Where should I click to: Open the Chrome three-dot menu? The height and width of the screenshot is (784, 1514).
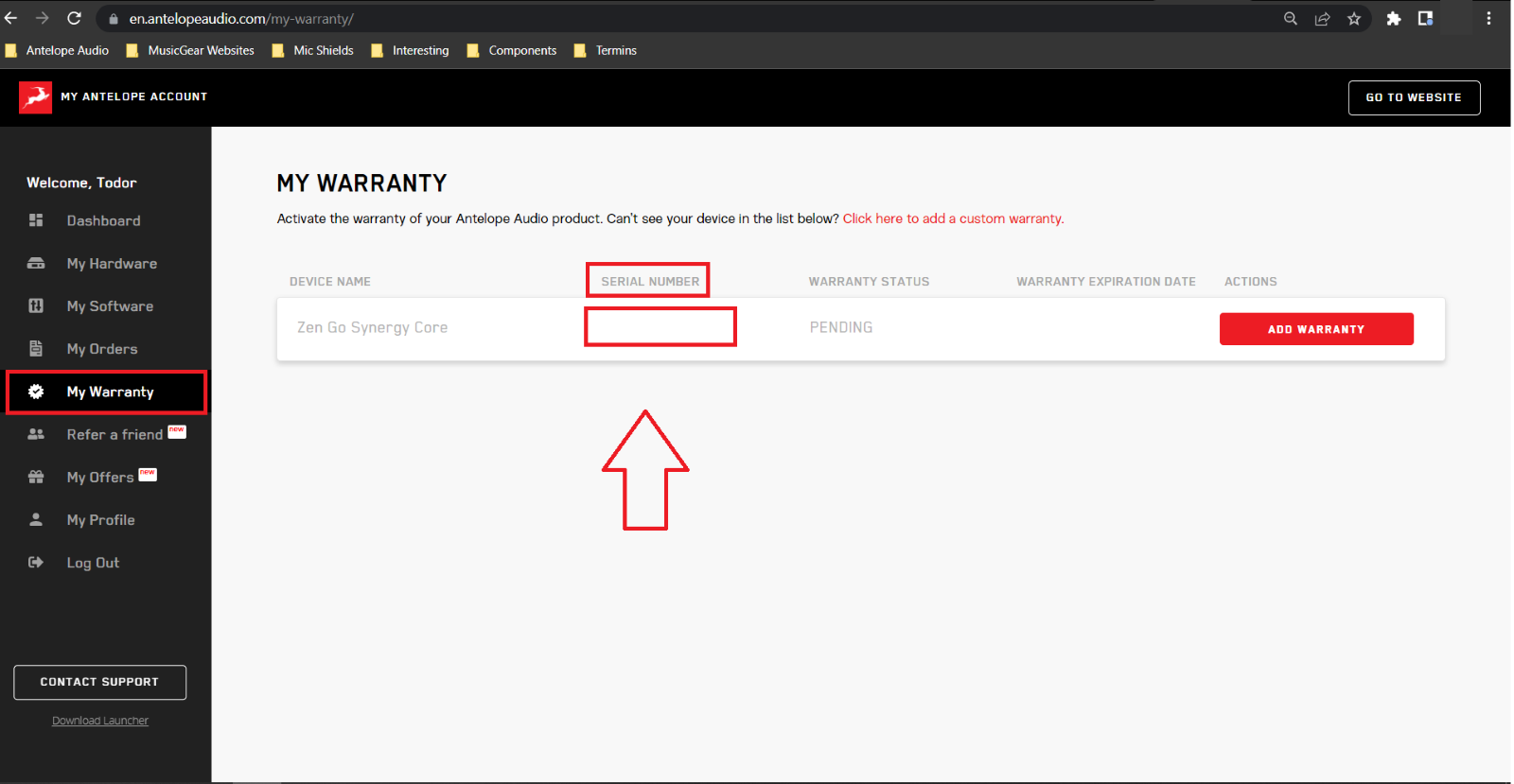(x=1488, y=19)
